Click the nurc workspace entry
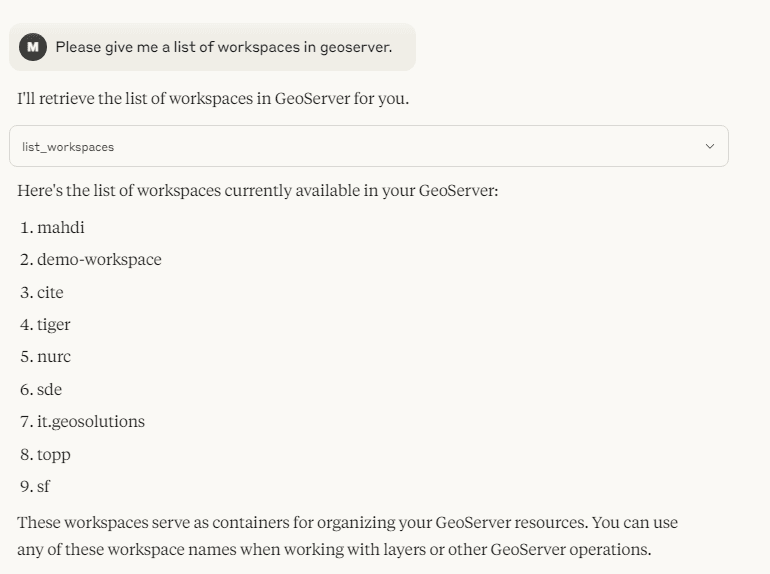Screen dimensions: 770x574 pos(54,356)
